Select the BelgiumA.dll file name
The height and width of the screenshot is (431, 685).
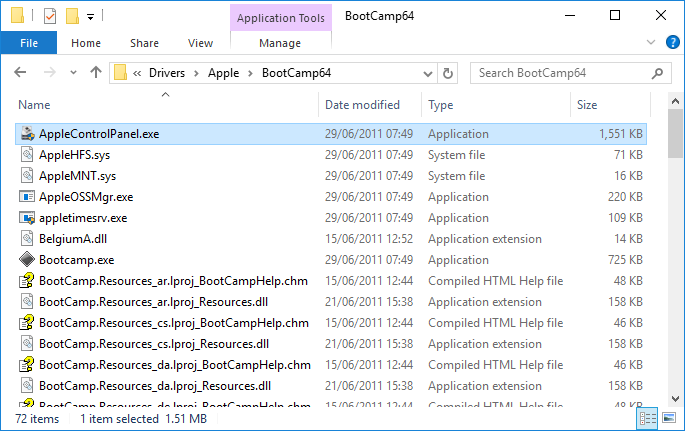point(73,239)
